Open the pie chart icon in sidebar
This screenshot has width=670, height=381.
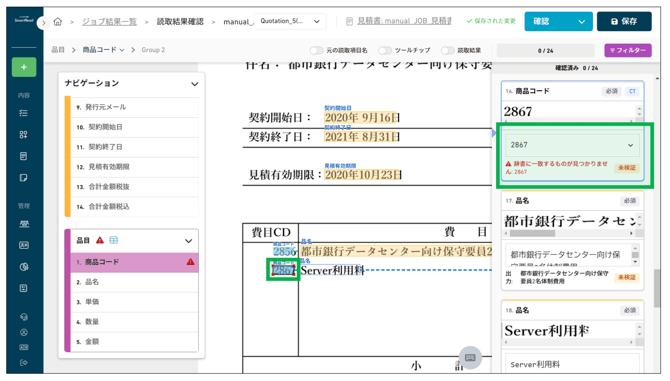pyautogui.click(x=24, y=267)
